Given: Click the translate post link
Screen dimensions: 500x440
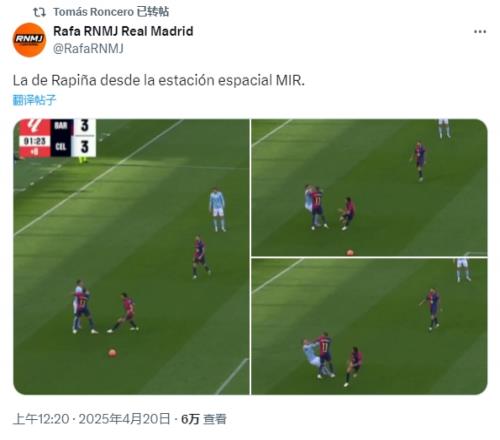Looking at the screenshot, I should pyautogui.click(x=34, y=100).
